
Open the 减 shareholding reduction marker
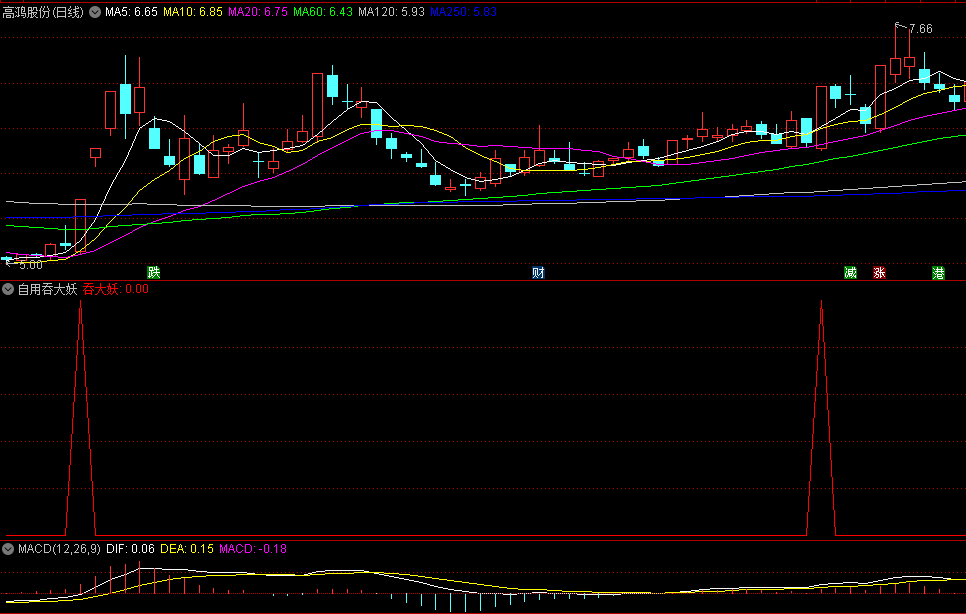pos(851,273)
